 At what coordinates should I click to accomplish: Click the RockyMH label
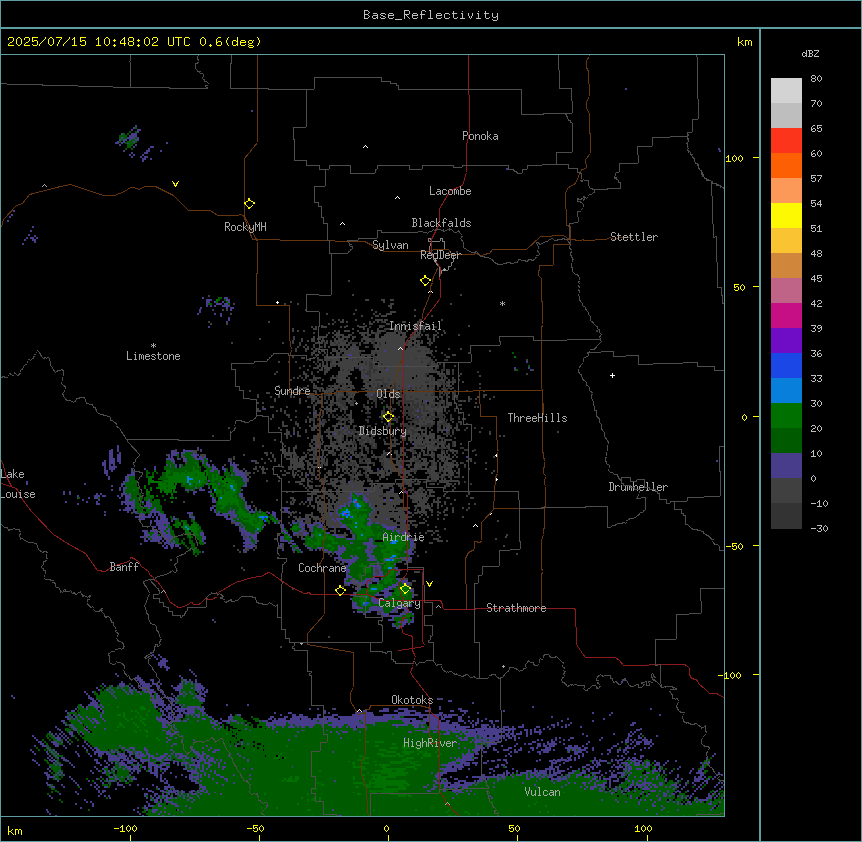245,227
